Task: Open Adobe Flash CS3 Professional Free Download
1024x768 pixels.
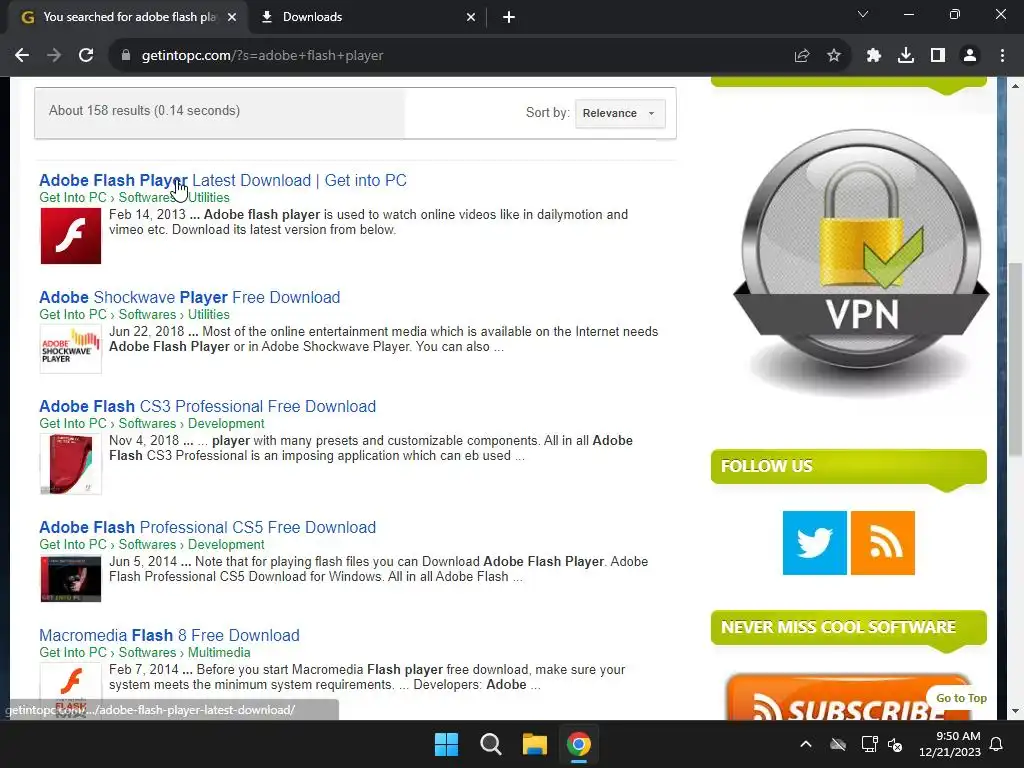Action: pos(208,406)
